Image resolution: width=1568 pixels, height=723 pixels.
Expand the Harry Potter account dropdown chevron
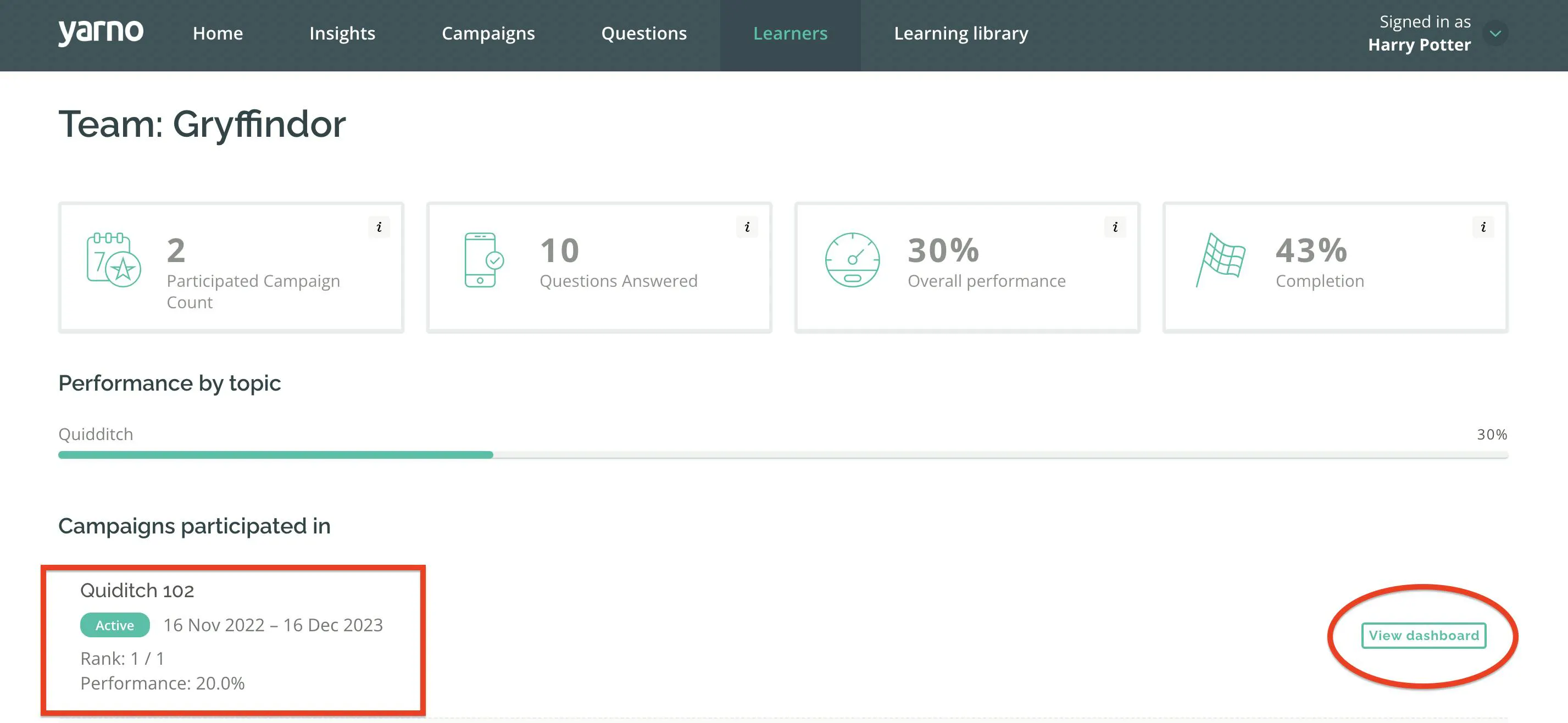click(1495, 34)
